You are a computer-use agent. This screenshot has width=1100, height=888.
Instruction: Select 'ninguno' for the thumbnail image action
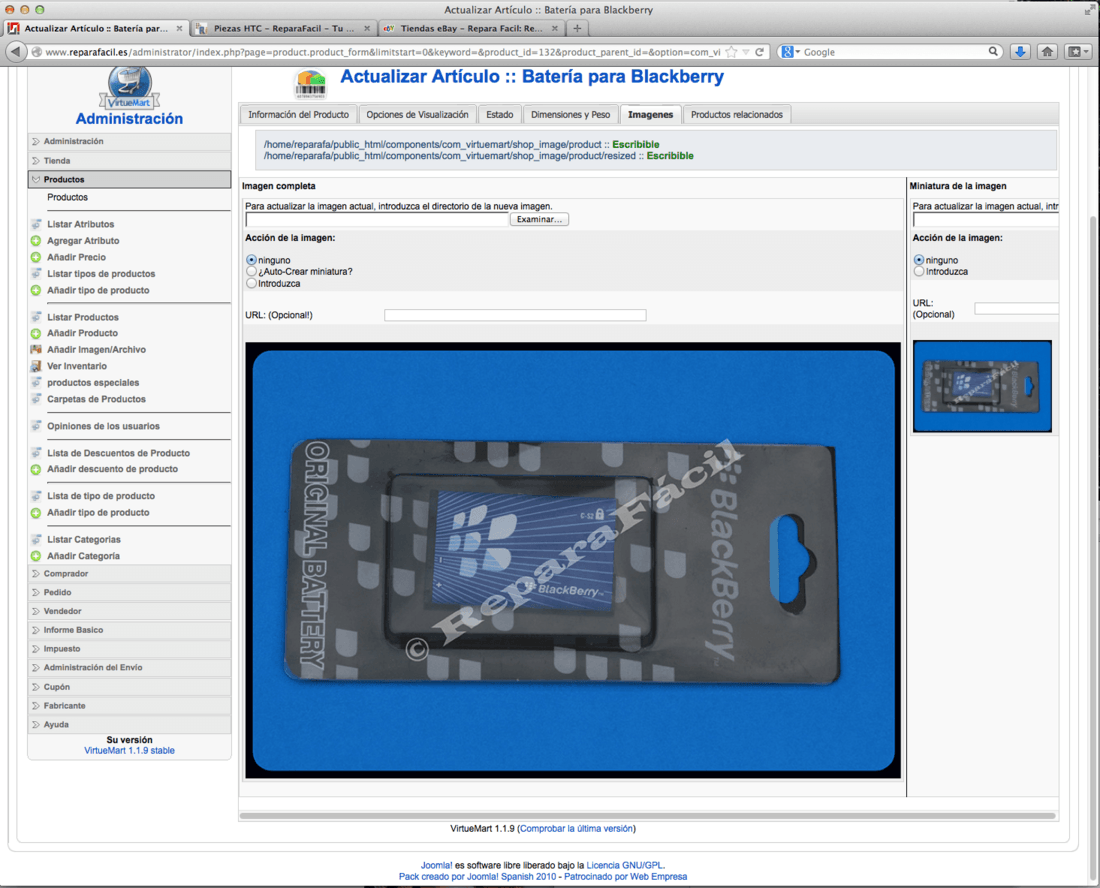919,260
